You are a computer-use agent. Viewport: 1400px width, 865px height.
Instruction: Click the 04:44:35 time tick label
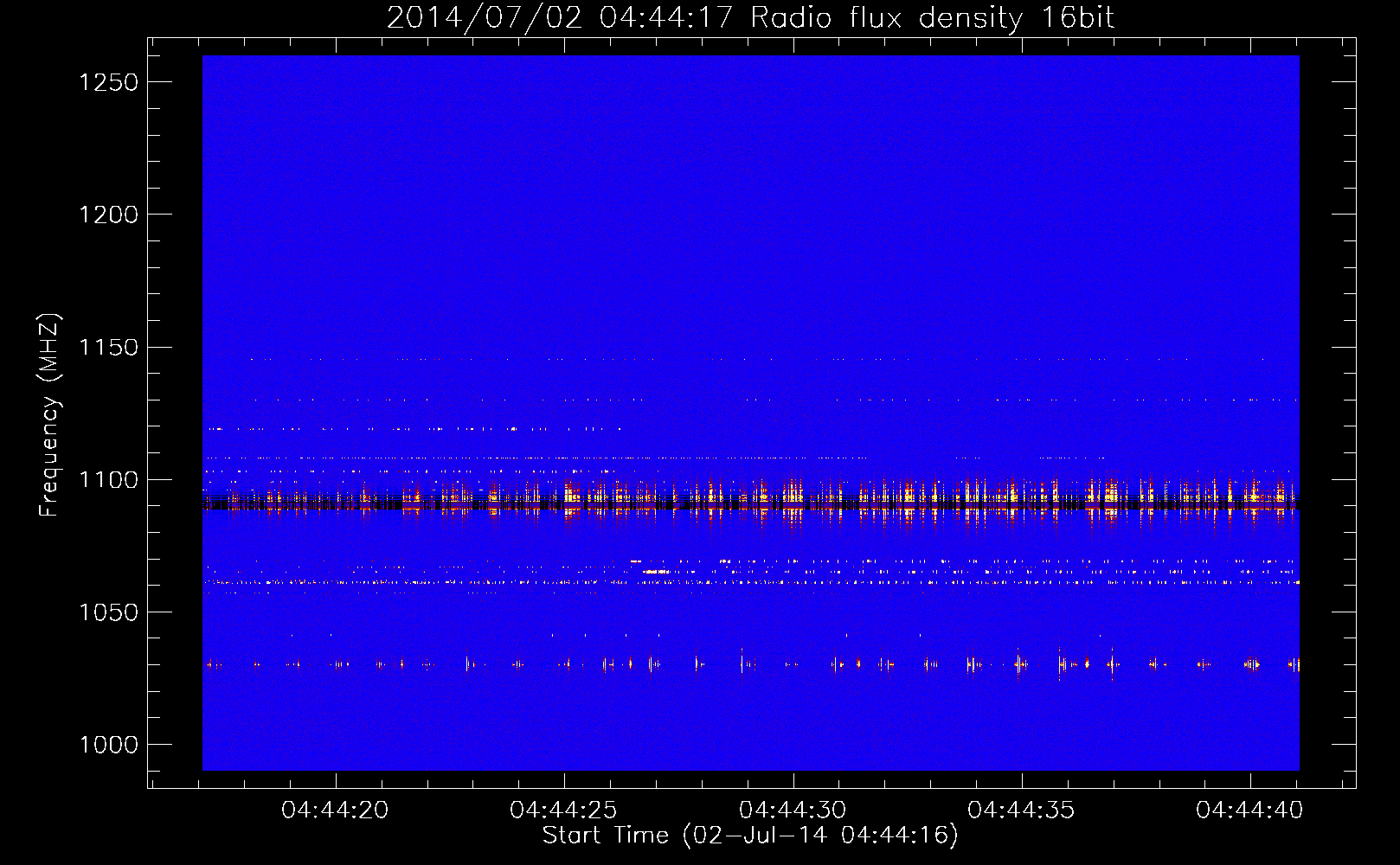click(1021, 811)
